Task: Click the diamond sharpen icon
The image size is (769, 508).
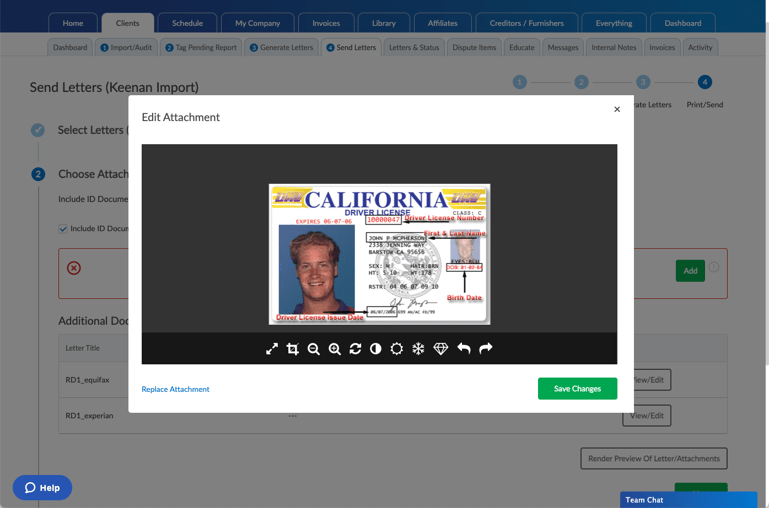Action: coord(441,349)
